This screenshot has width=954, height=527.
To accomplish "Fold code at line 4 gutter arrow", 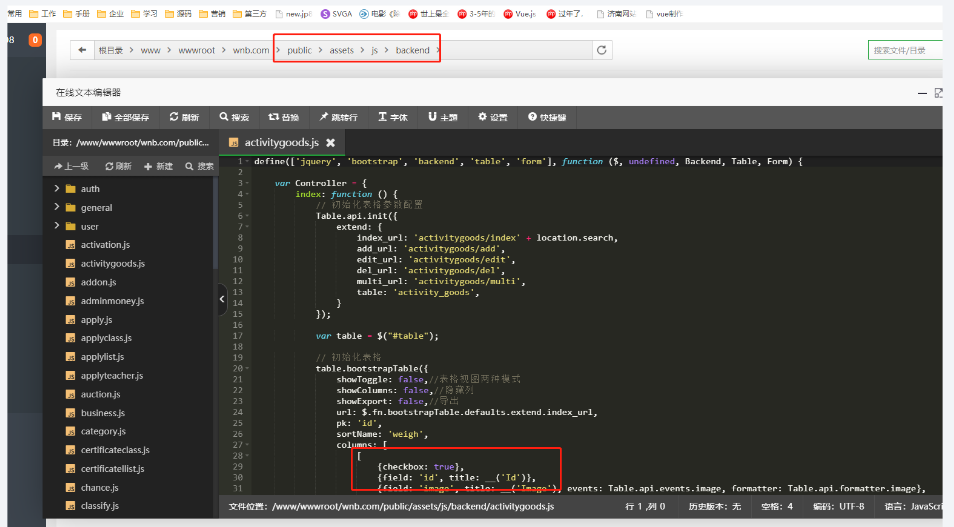I will click(247, 194).
